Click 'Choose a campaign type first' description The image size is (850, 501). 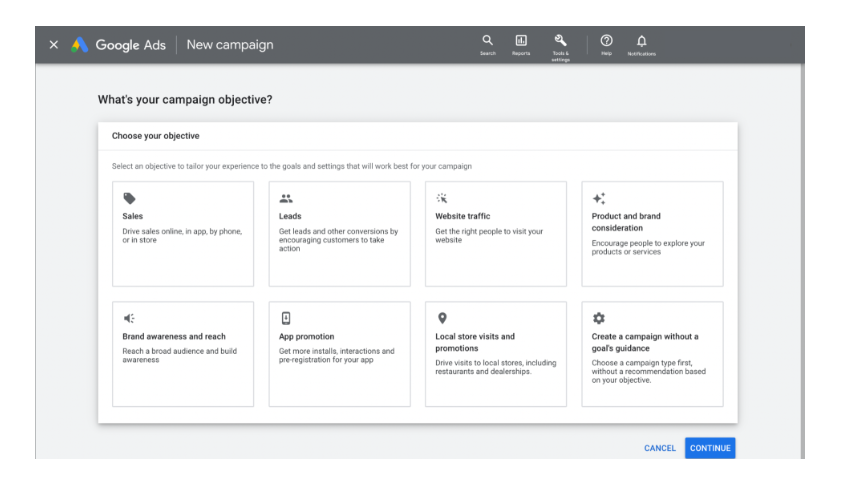649,372
